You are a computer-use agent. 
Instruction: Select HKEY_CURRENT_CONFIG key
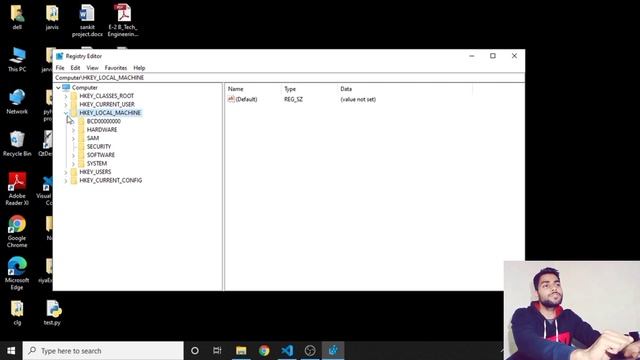(x=111, y=180)
